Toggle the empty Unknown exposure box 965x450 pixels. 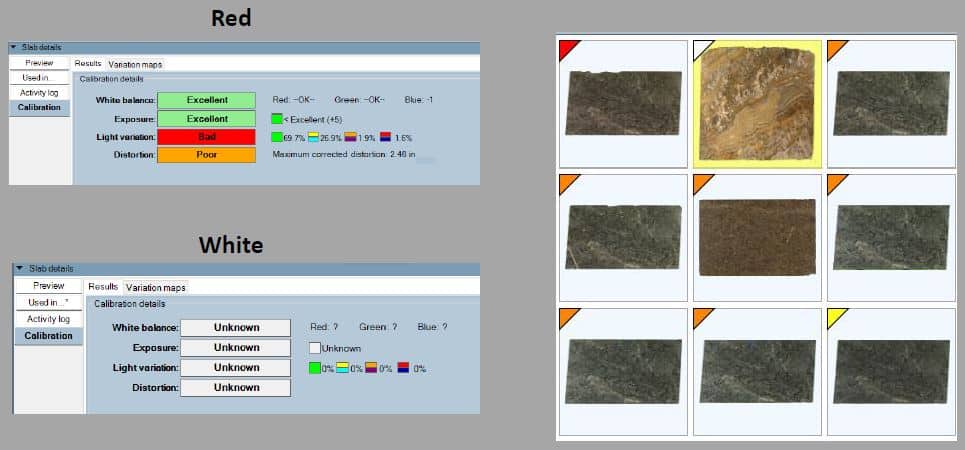pos(314,348)
